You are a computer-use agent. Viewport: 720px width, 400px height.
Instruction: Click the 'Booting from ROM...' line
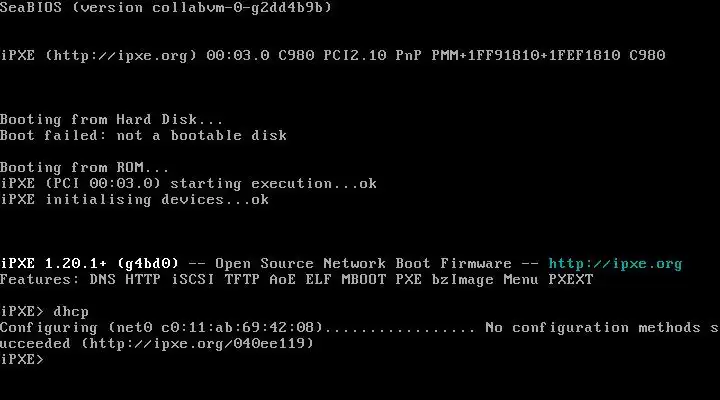(84, 167)
